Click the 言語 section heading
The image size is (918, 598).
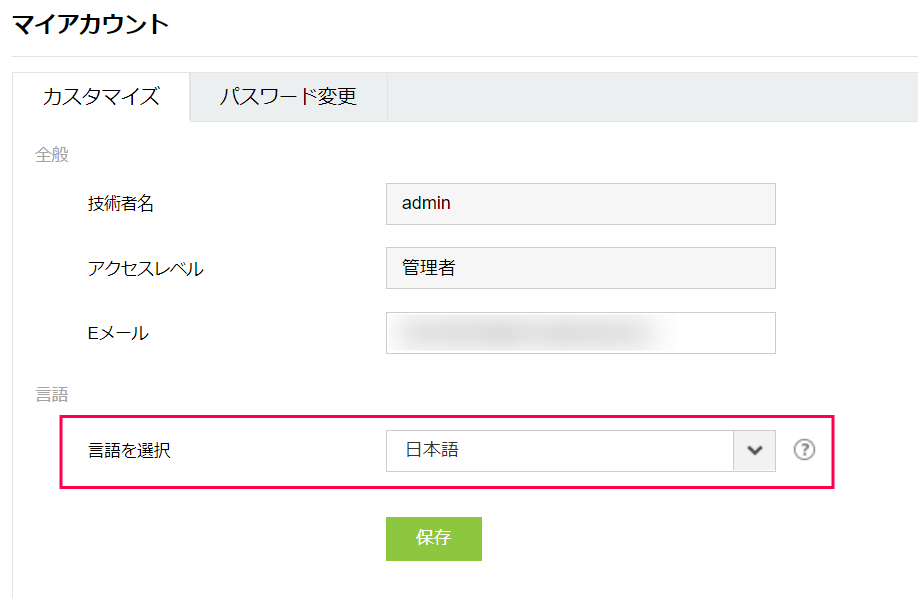point(52,395)
